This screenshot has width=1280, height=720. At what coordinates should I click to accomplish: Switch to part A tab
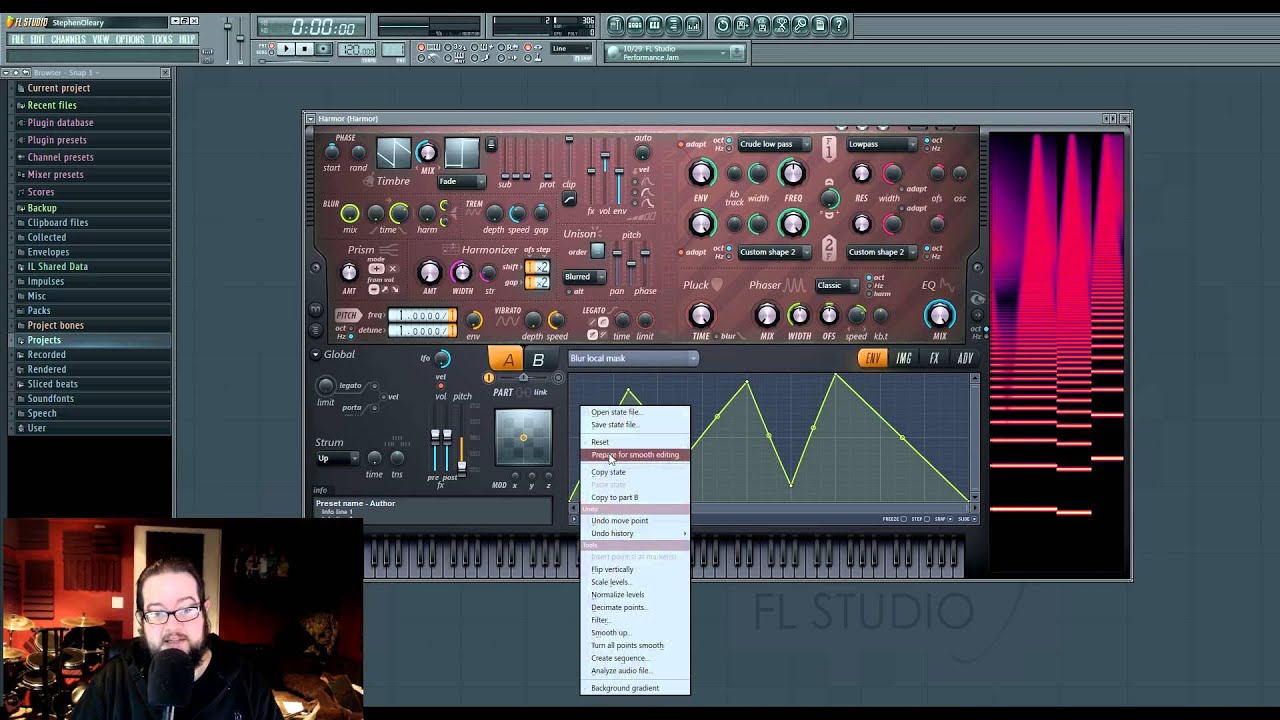tap(508, 360)
